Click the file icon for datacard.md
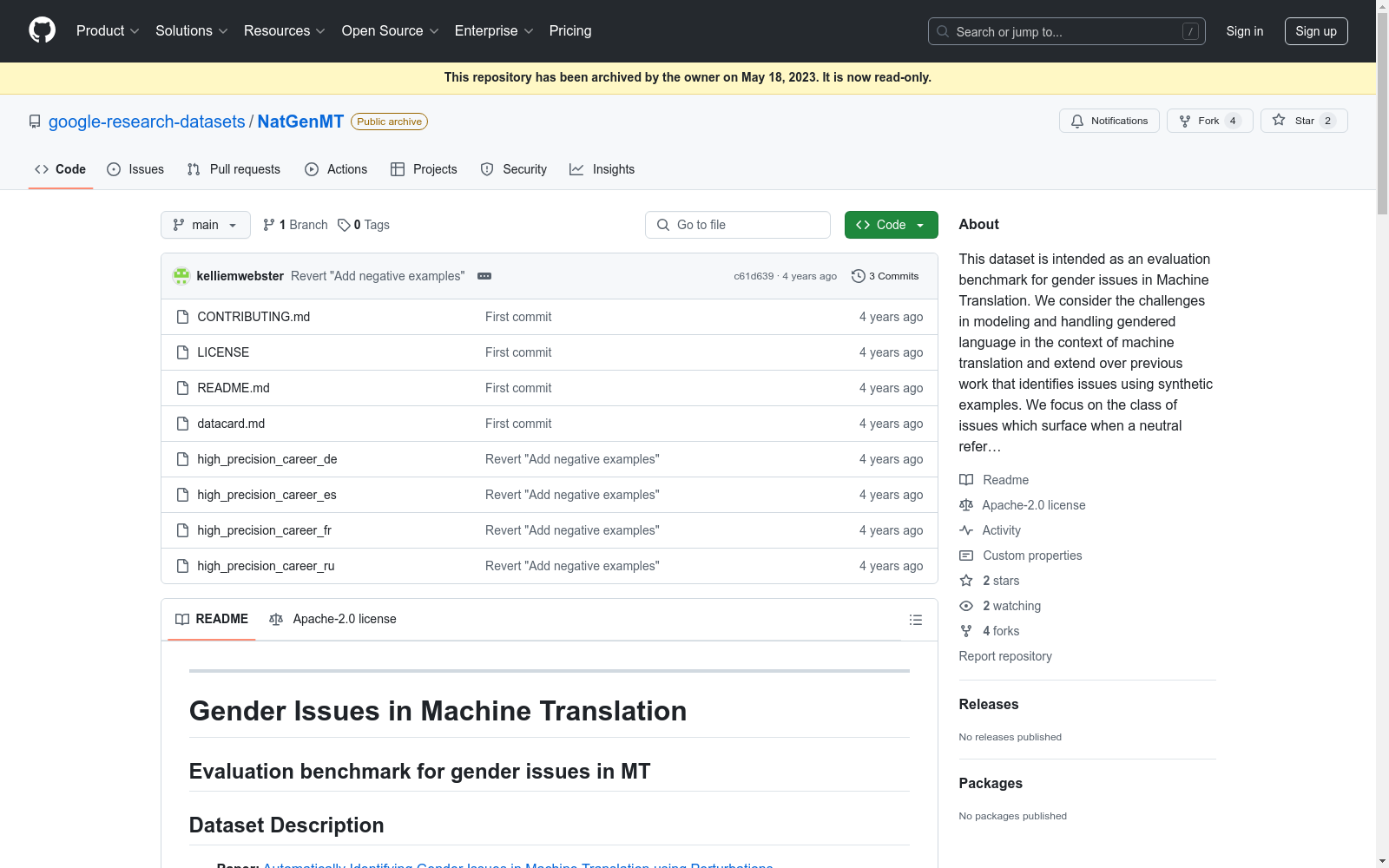 point(182,424)
